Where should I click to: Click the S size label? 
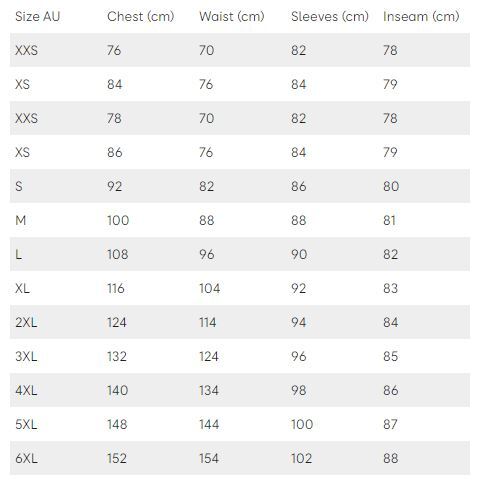tap(19, 186)
